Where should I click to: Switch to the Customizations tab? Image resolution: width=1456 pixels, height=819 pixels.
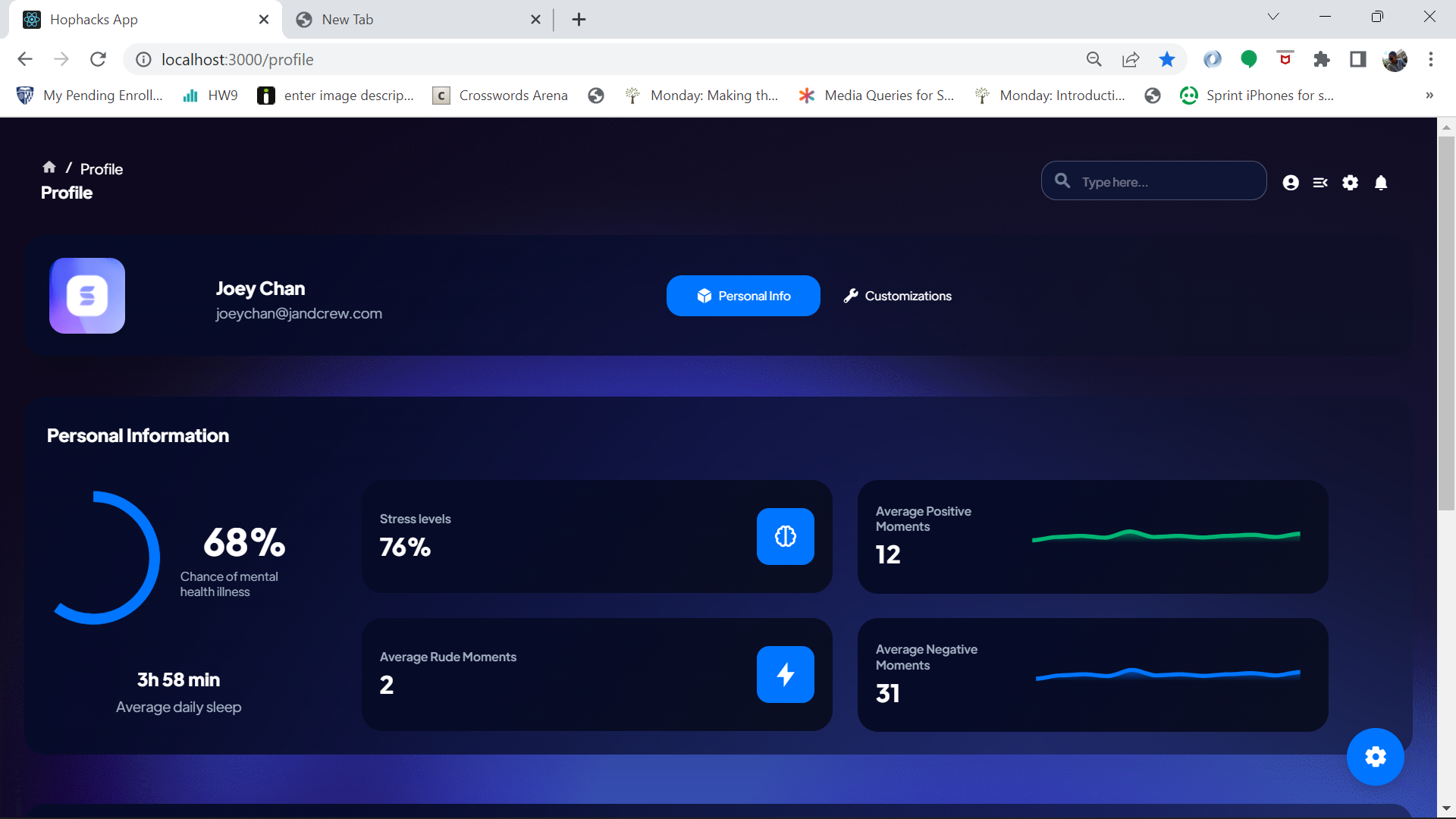click(x=898, y=296)
